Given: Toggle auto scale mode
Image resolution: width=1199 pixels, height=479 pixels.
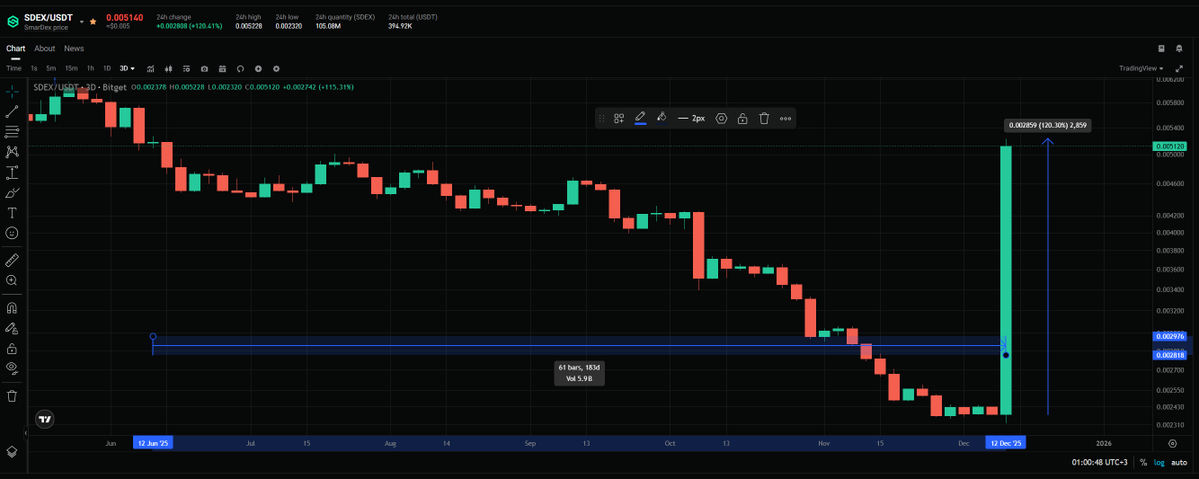Looking at the screenshot, I should point(1180,462).
